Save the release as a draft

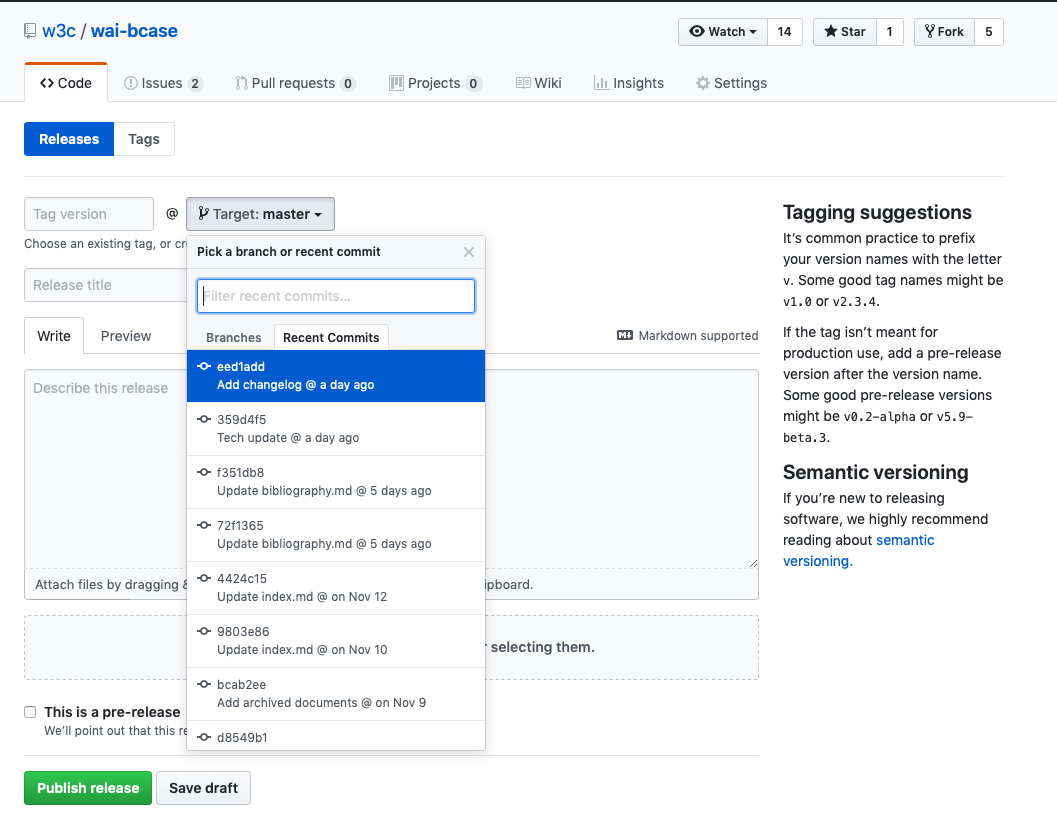pyautogui.click(x=203, y=788)
